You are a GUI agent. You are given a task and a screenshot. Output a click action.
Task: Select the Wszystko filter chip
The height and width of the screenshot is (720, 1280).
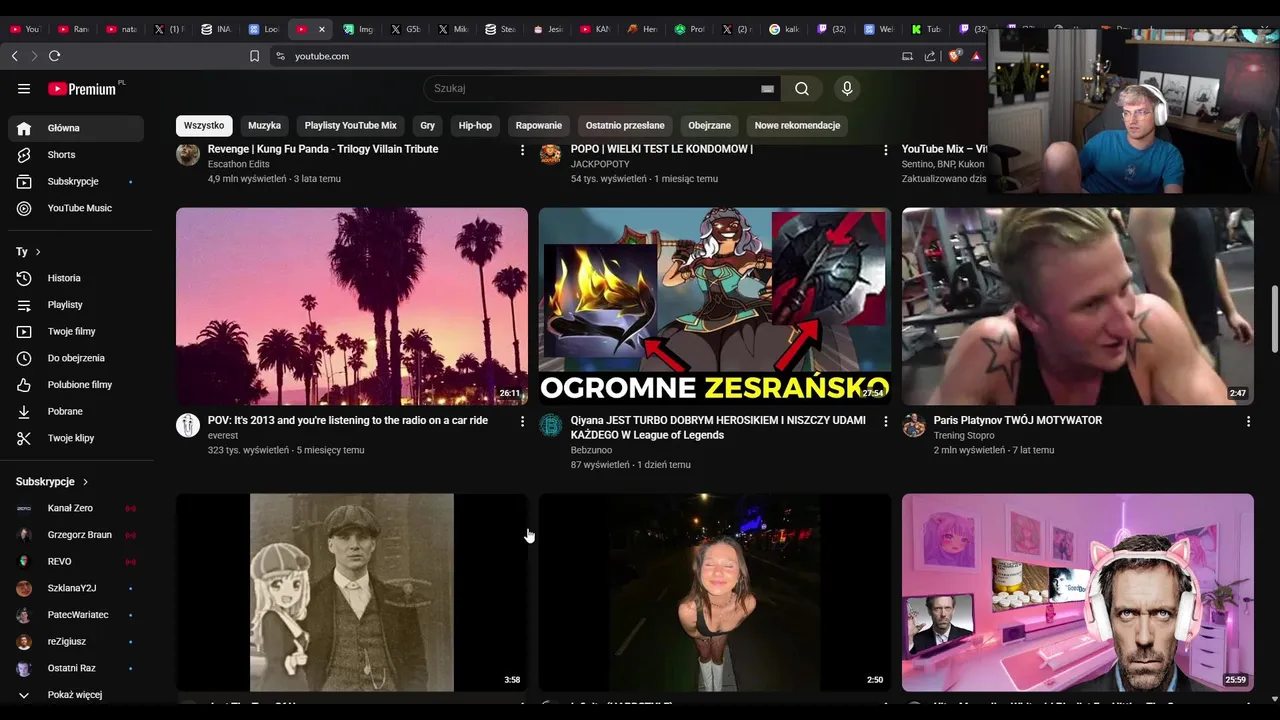pos(204,126)
